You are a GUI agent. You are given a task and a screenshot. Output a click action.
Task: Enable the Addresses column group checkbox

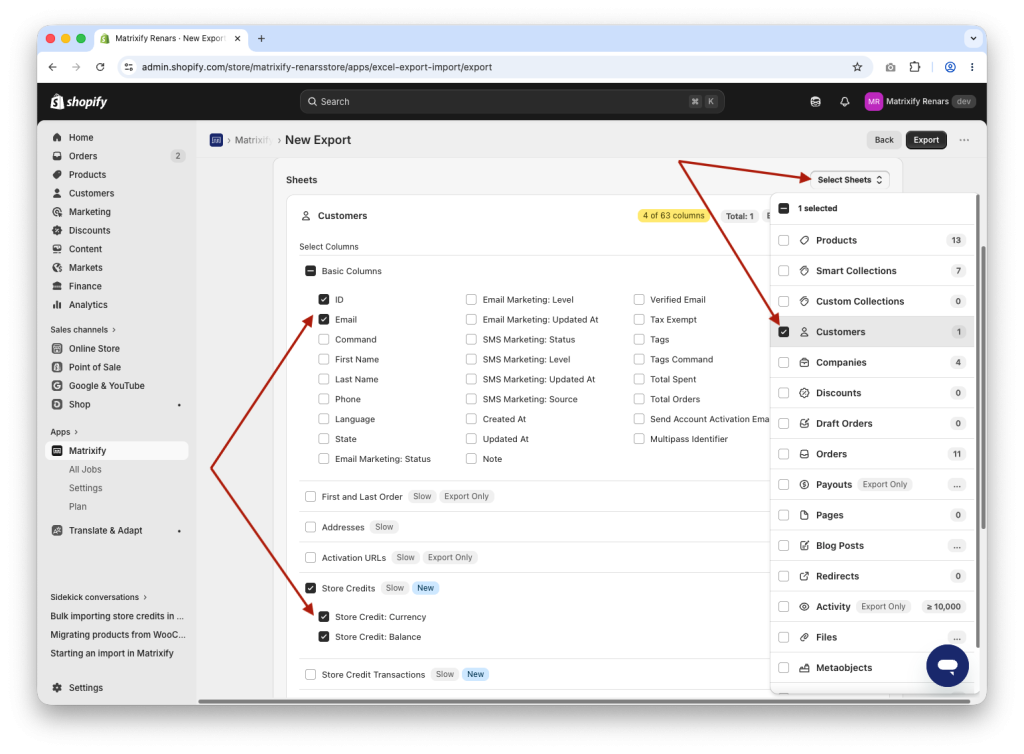(311, 527)
